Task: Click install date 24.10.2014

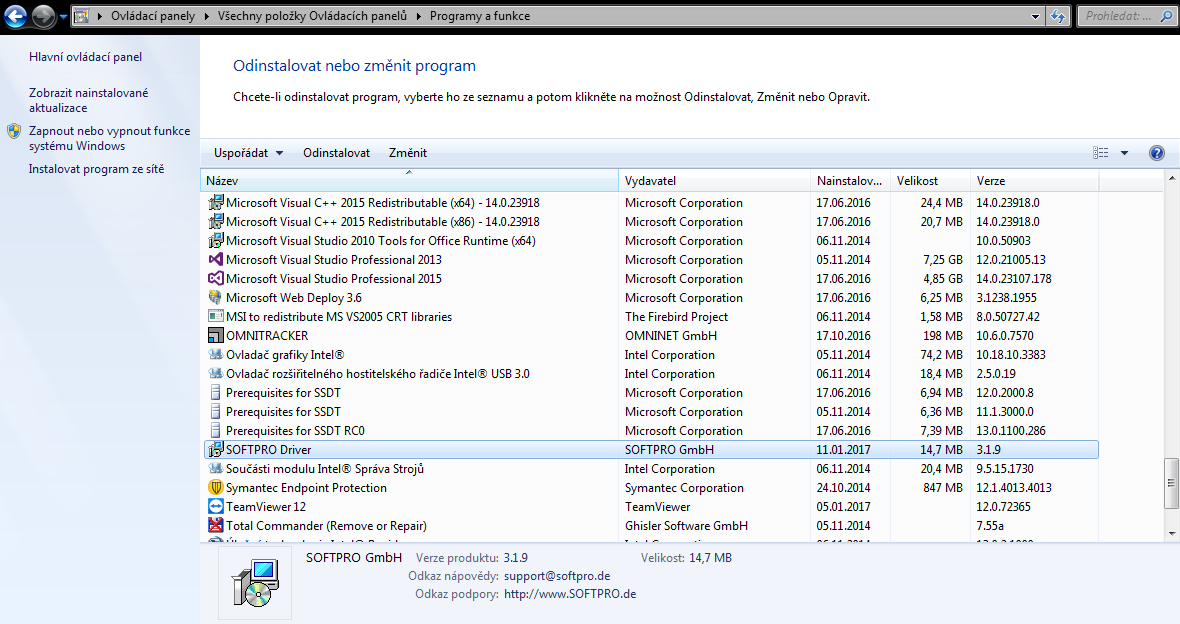Action: click(x=844, y=488)
